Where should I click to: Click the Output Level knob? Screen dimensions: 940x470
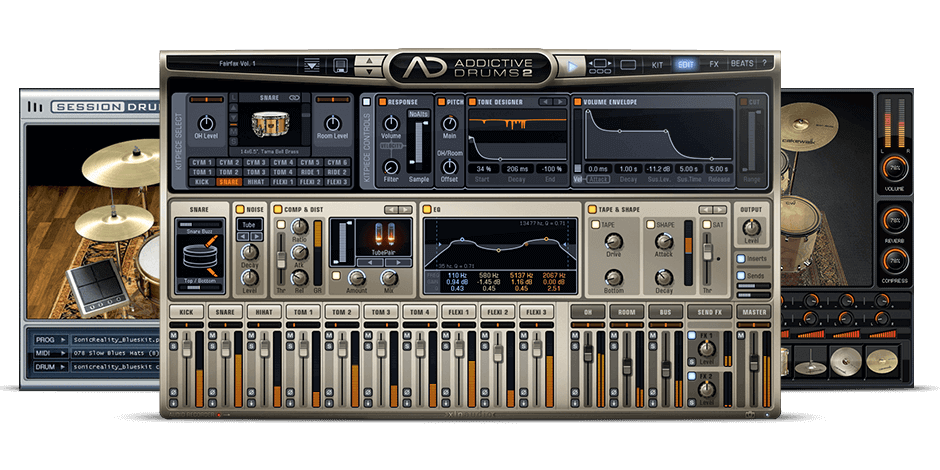point(751,228)
